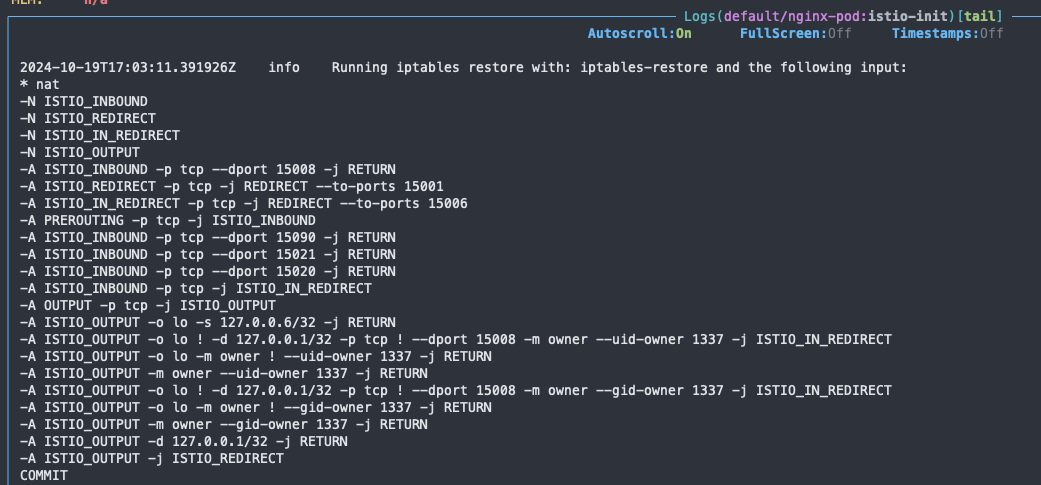Click the --dport 15021 RETURN rule
This screenshot has width=1041, height=485.
208,254
